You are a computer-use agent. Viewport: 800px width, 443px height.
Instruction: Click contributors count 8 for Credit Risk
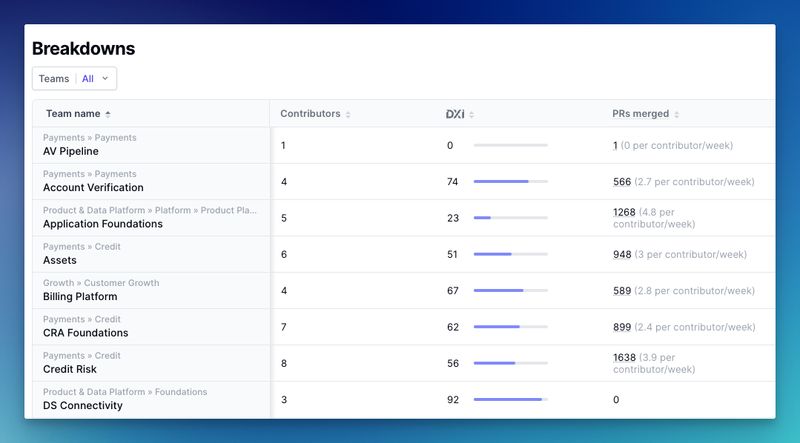[x=284, y=363]
